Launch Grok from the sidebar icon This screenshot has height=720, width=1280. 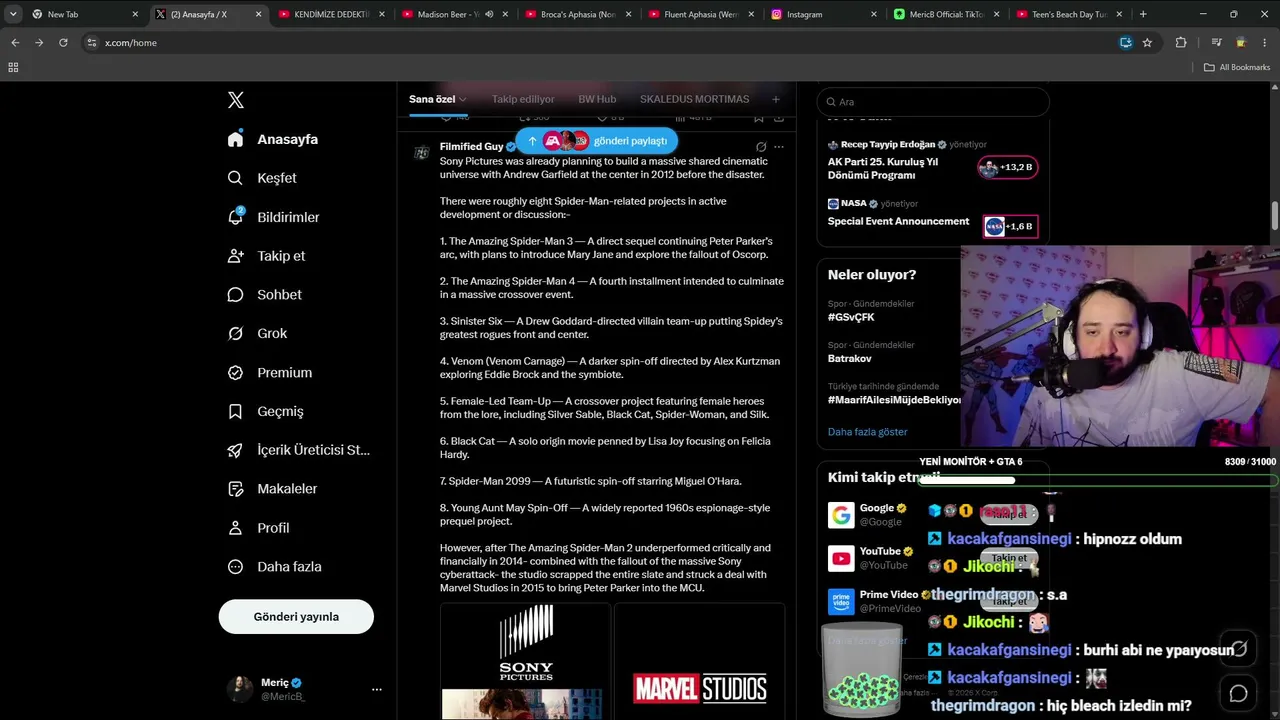pyautogui.click(x=235, y=334)
